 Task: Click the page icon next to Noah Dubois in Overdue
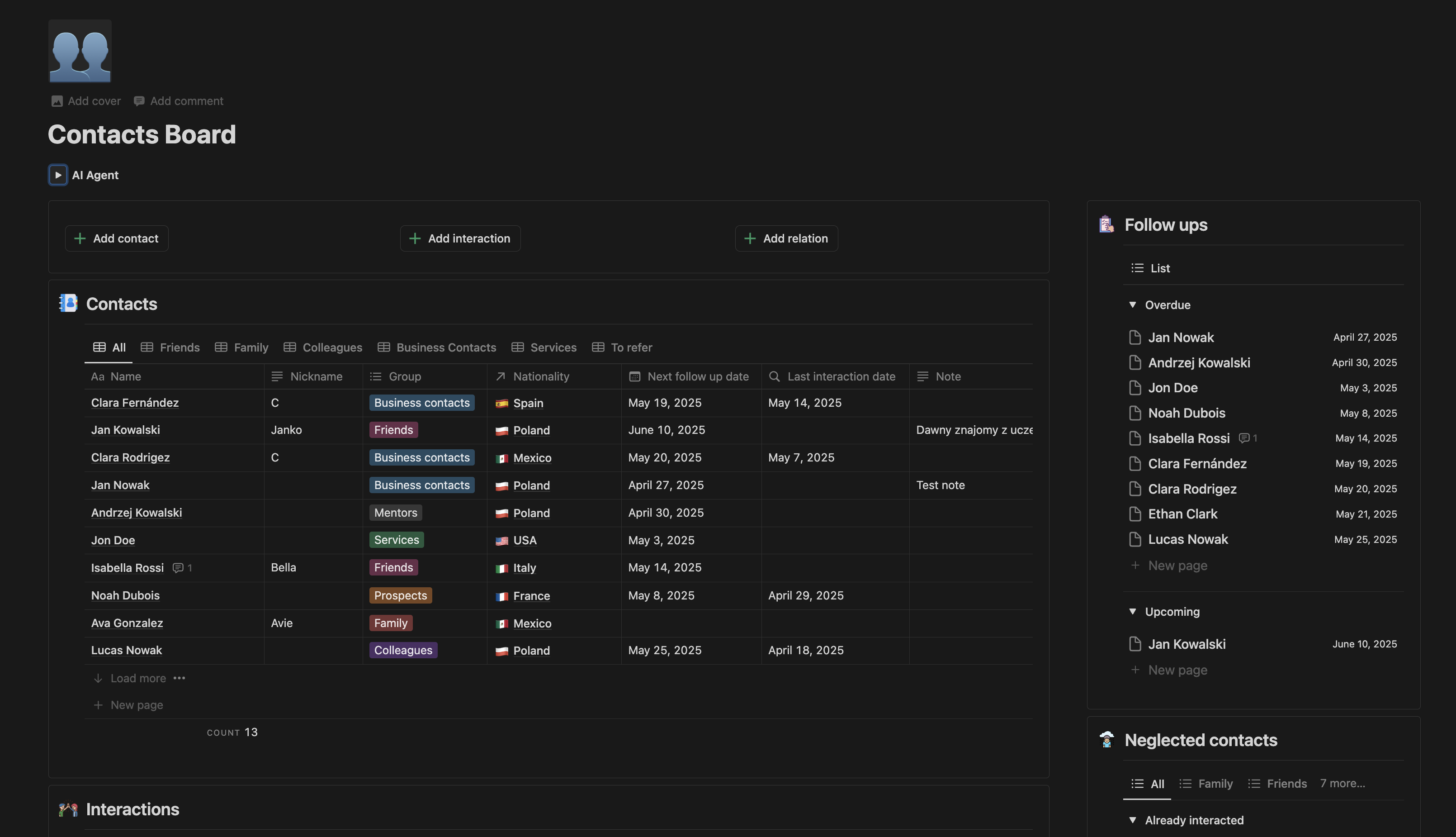coord(1135,413)
